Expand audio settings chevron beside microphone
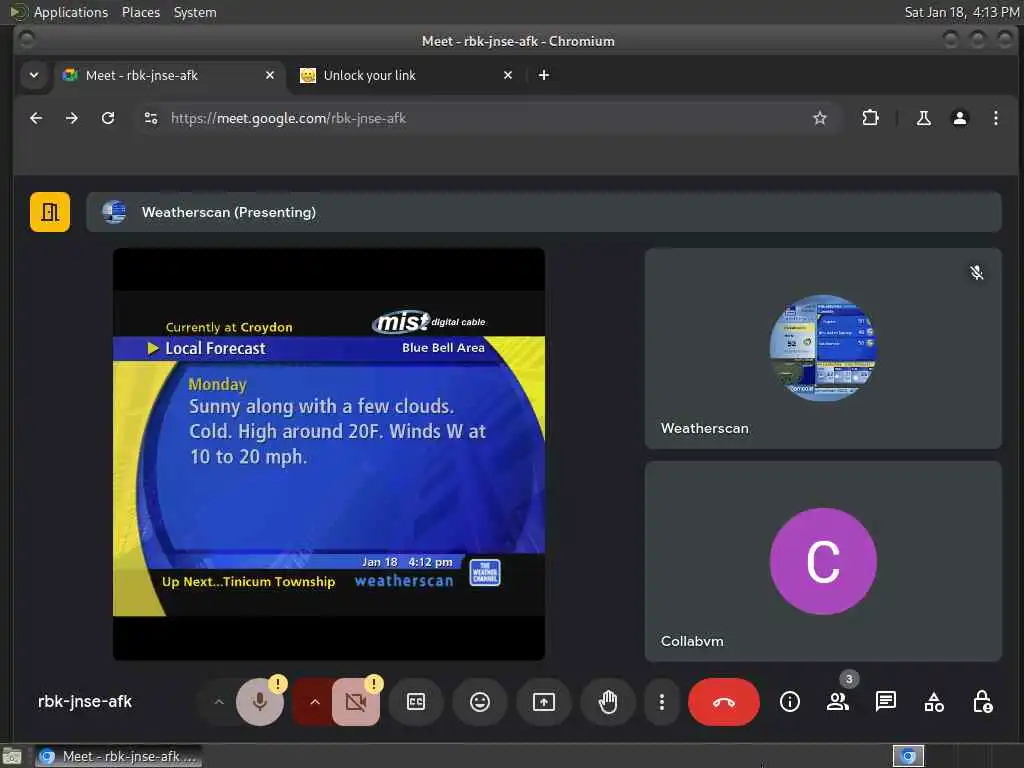 (219, 702)
